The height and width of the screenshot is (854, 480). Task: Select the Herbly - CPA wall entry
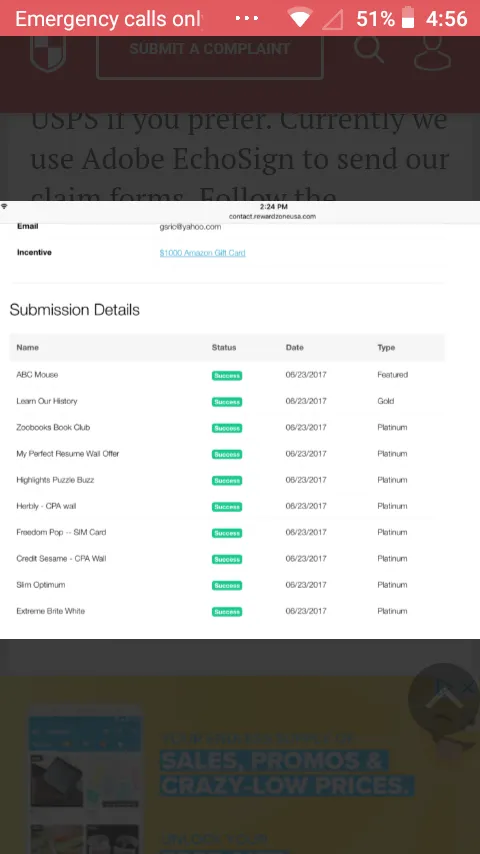tap(46, 506)
